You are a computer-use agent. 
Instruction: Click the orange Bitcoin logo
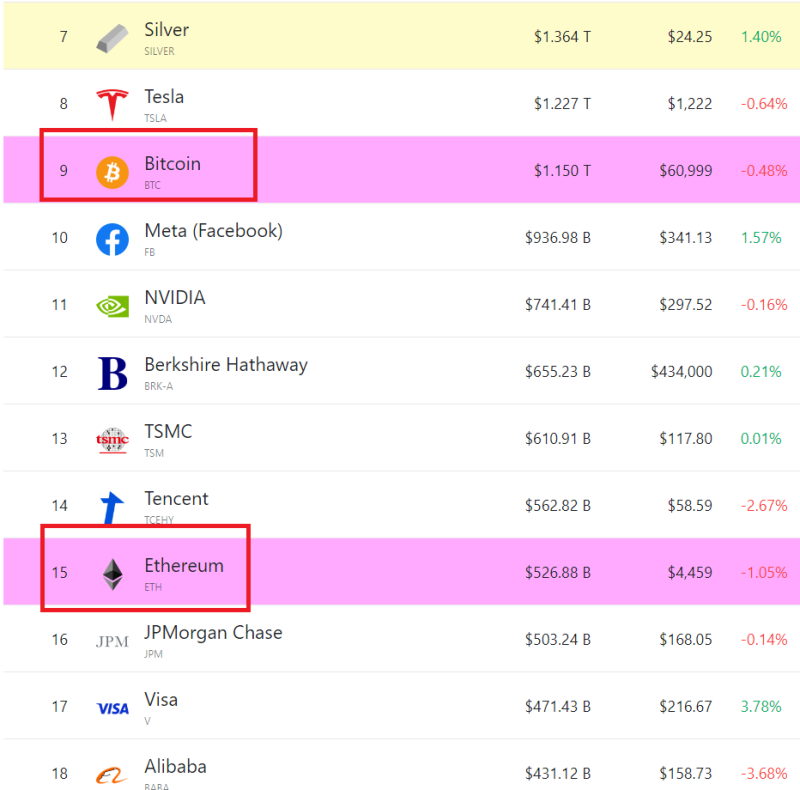pyautogui.click(x=112, y=172)
